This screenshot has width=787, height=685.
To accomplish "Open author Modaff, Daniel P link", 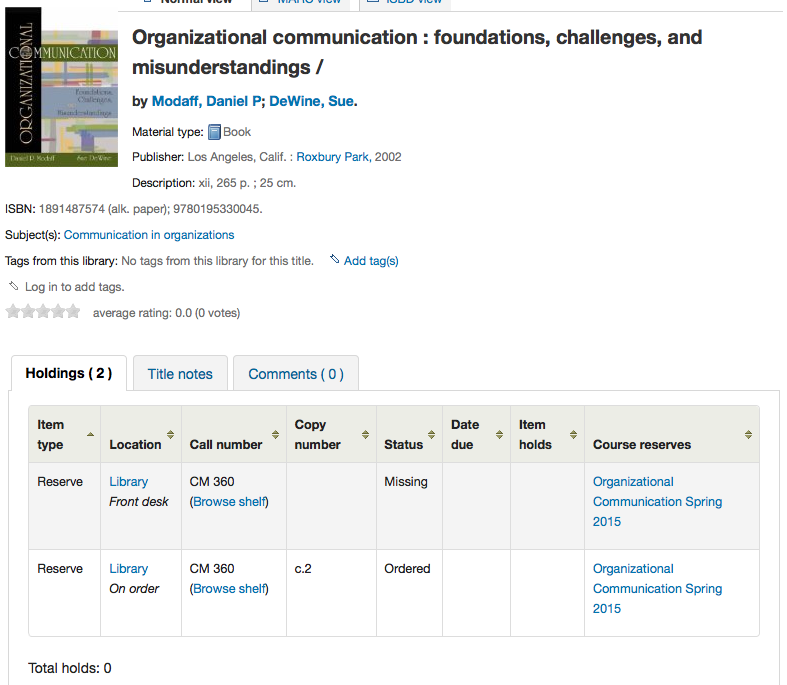I will [x=206, y=101].
